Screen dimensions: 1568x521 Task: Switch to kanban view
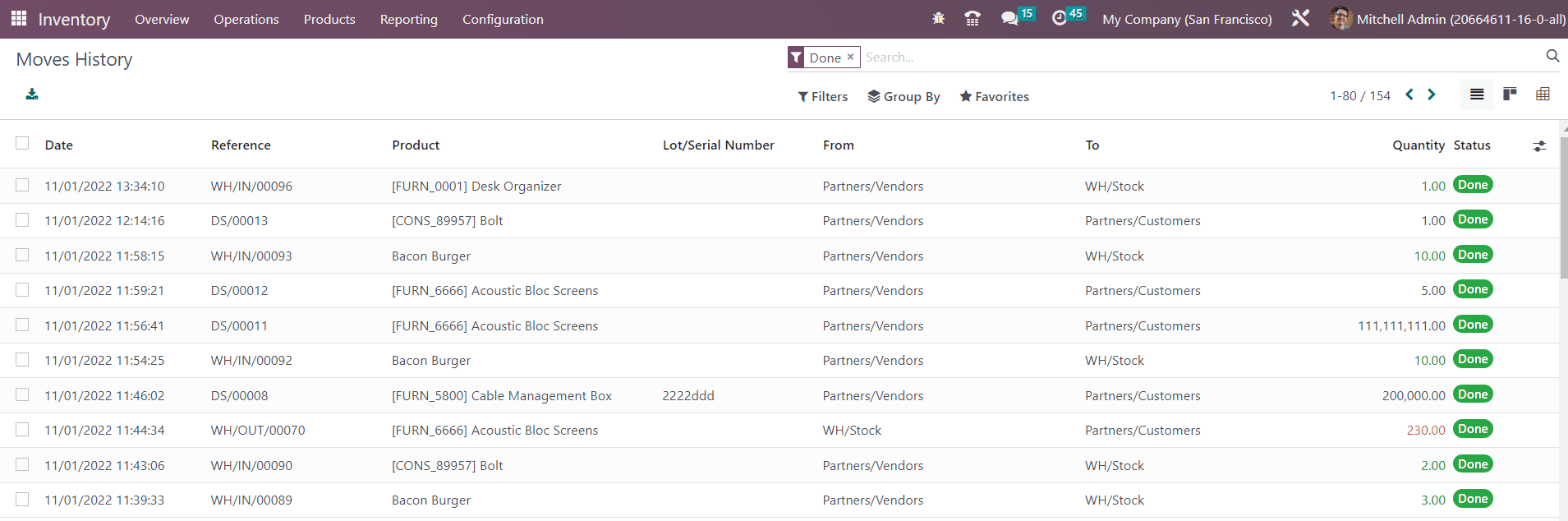(x=1510, y=95)
